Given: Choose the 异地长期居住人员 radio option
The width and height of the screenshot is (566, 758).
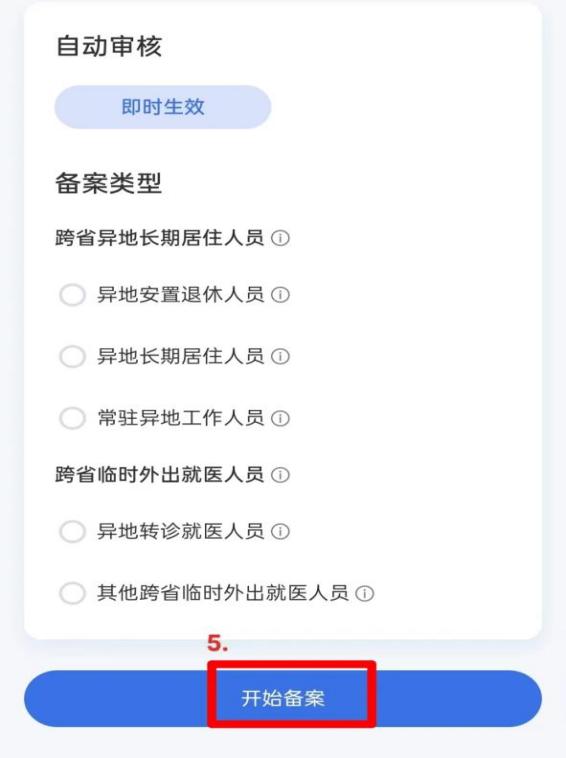Looking at the screenshot, I should pos(73,357).
